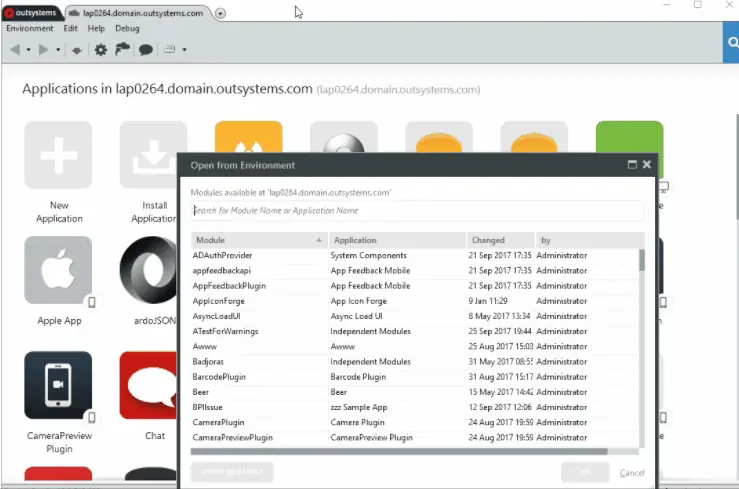739x489 pixels.
Task: Click the Install Application tile
Action: point(148,155)
